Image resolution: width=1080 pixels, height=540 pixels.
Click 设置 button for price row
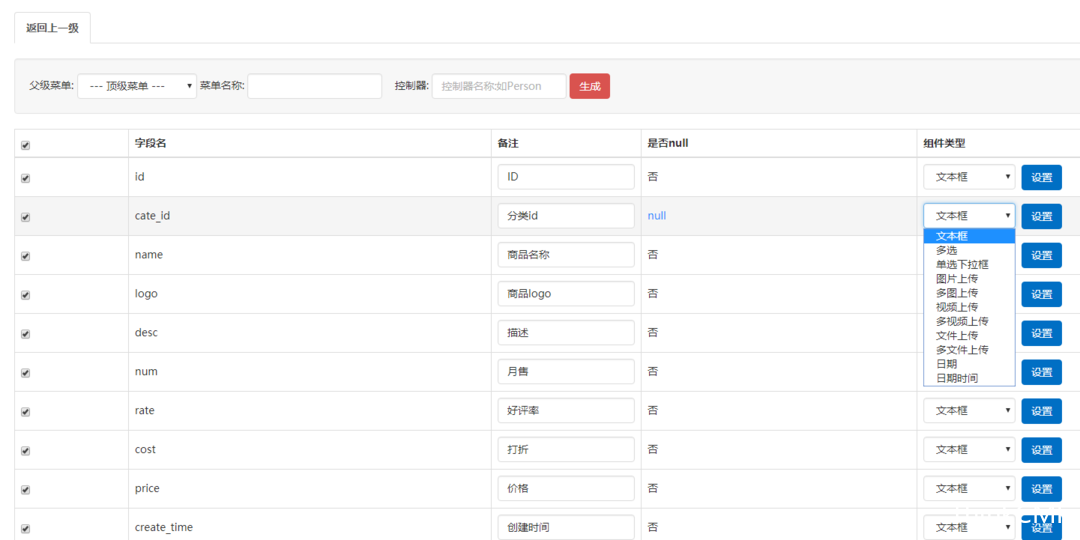pyautogui.click(x=1041, y=489)
